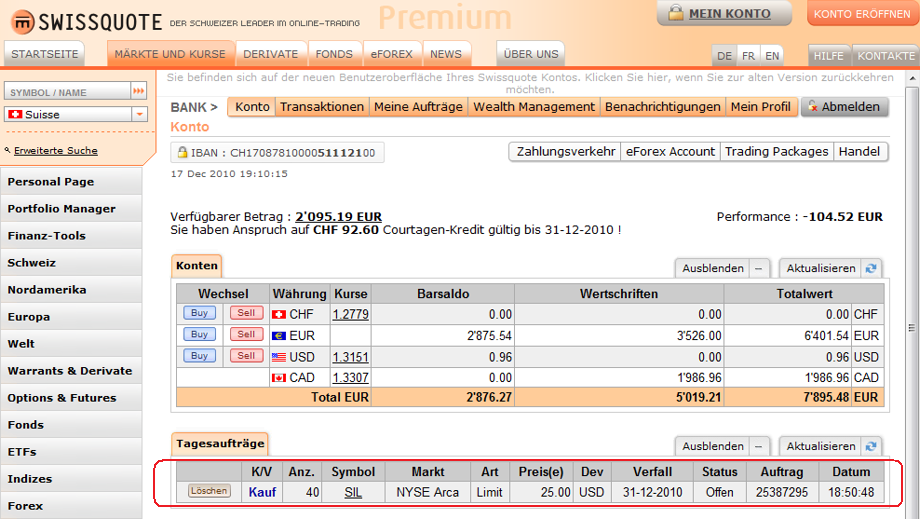The image size is (920, 519).
Task: Click the US flag icon in USD row
Action: tap(279, 357)
